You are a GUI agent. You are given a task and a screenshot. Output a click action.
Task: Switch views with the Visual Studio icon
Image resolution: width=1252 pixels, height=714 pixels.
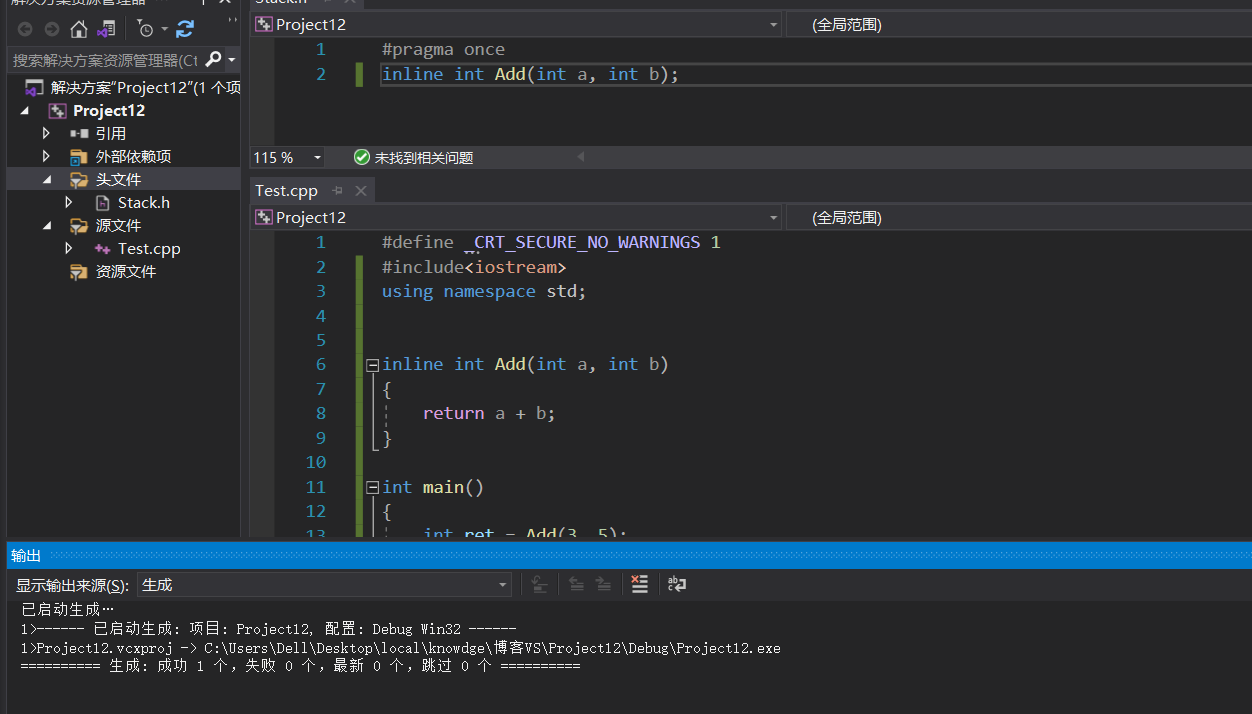[106, 29]
